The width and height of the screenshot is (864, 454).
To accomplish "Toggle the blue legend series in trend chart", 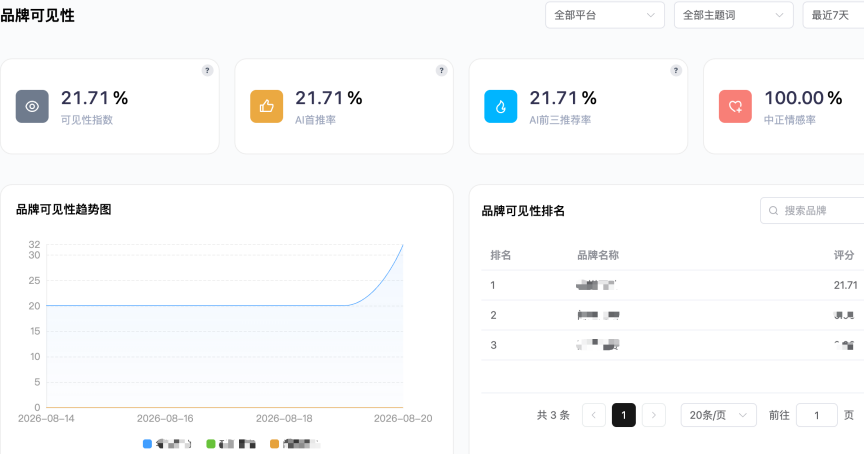I will pos(167,444).
